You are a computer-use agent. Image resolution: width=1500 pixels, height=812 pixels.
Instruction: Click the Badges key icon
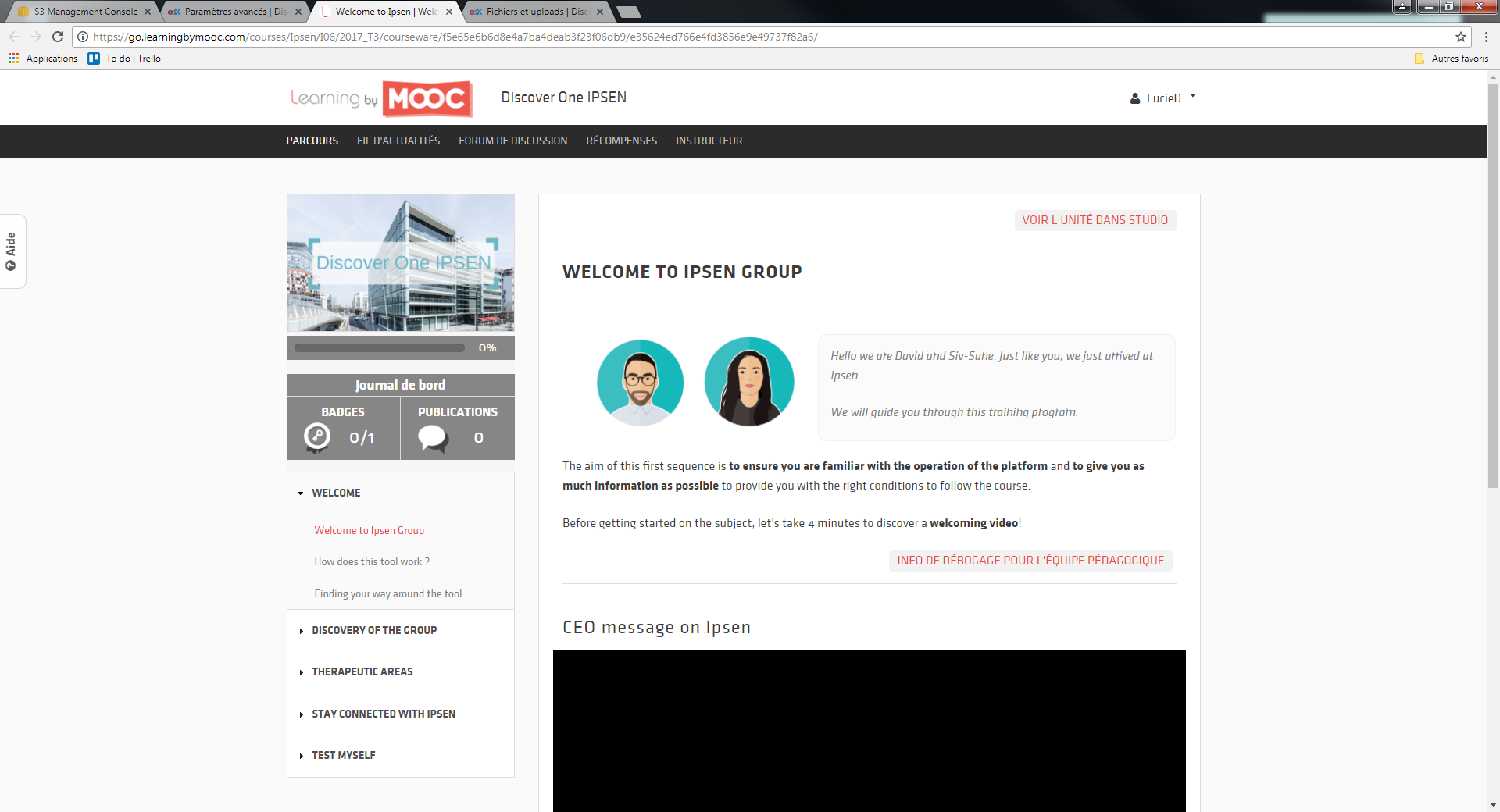[x=316, y=437]
